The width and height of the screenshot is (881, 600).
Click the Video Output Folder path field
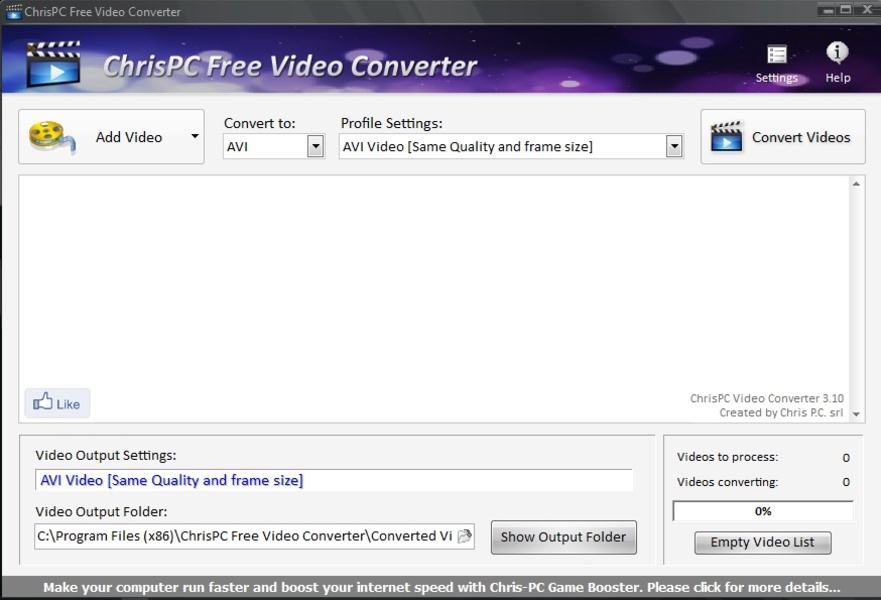coord(245,536)
